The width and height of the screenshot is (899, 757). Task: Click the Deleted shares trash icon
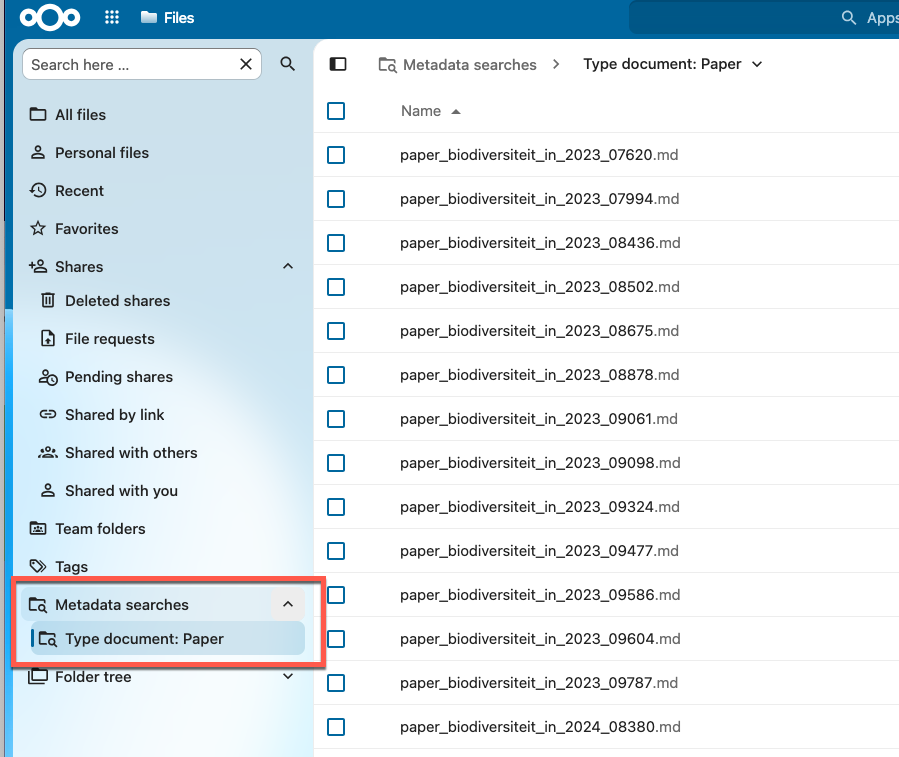coord(48,300)
